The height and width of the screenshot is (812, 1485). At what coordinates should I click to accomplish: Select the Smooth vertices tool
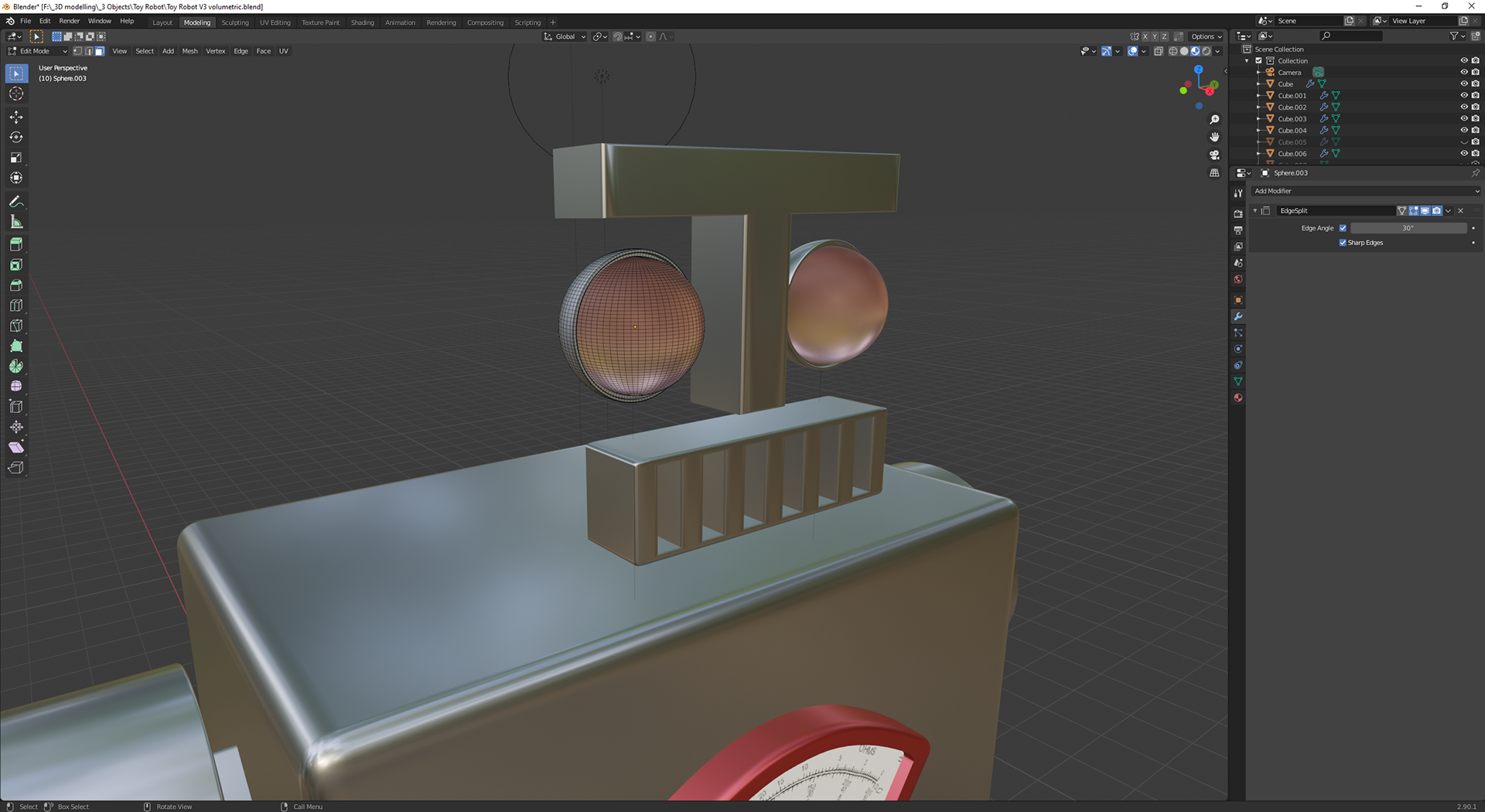[x=16, y=387]
